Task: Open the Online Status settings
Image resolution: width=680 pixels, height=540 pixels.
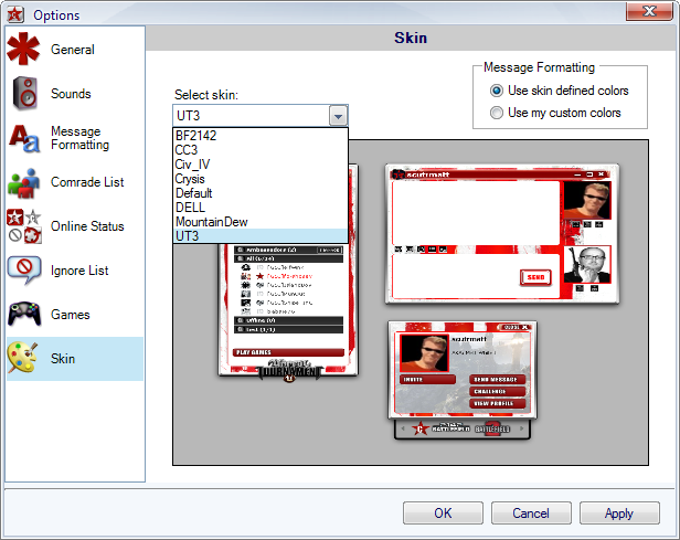Action: [x=87, y=226]
